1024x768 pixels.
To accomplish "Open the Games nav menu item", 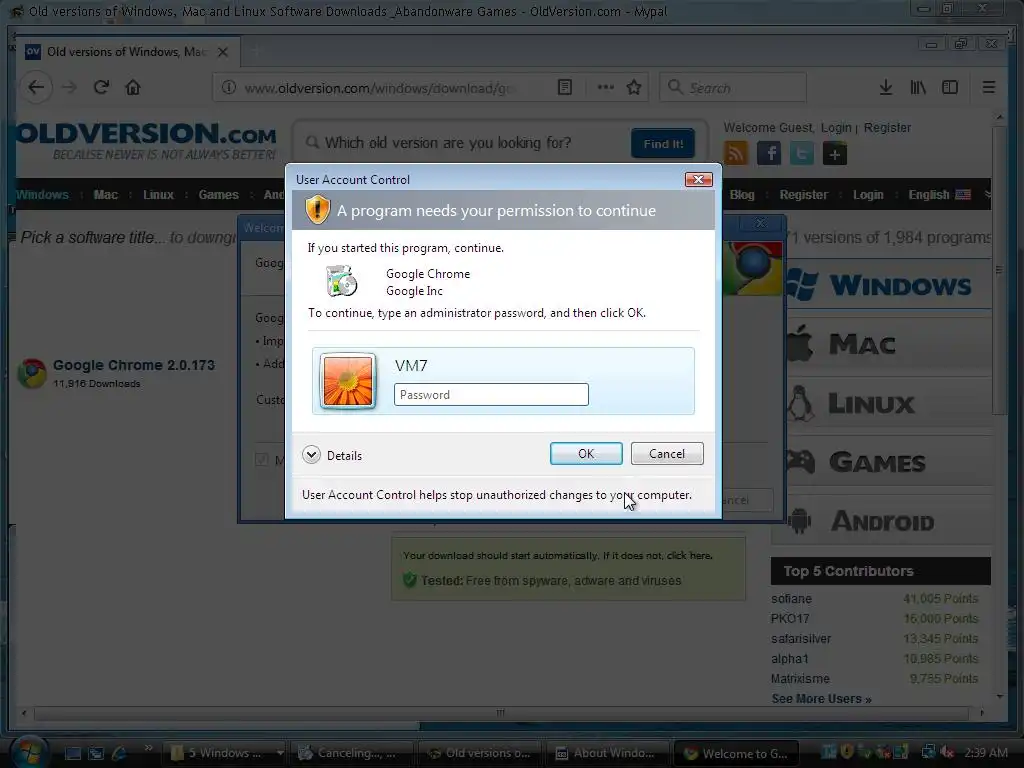I will (218, 195).
